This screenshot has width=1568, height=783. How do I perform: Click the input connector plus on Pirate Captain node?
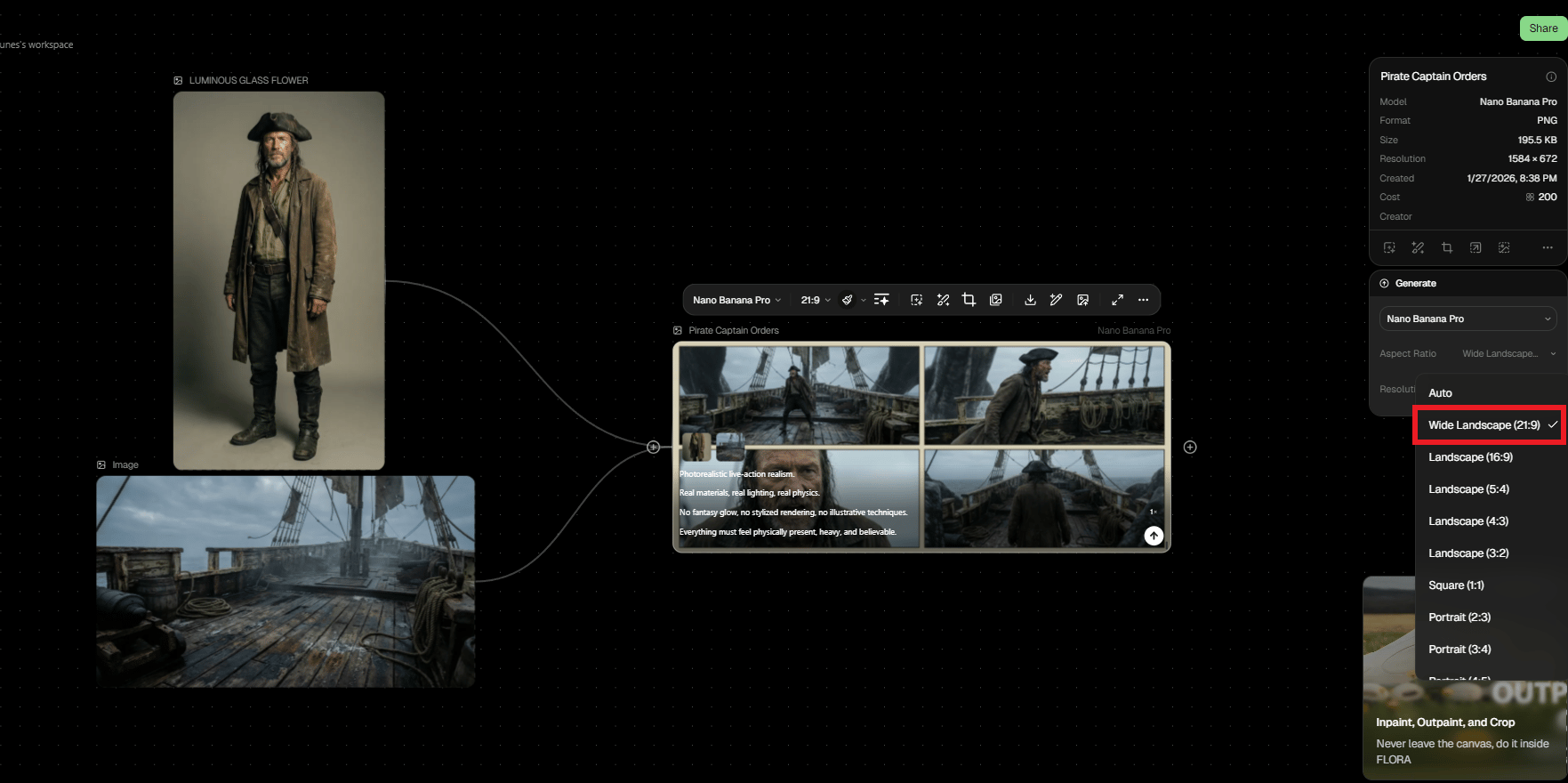pyautogui.click(x=654, y=447)
